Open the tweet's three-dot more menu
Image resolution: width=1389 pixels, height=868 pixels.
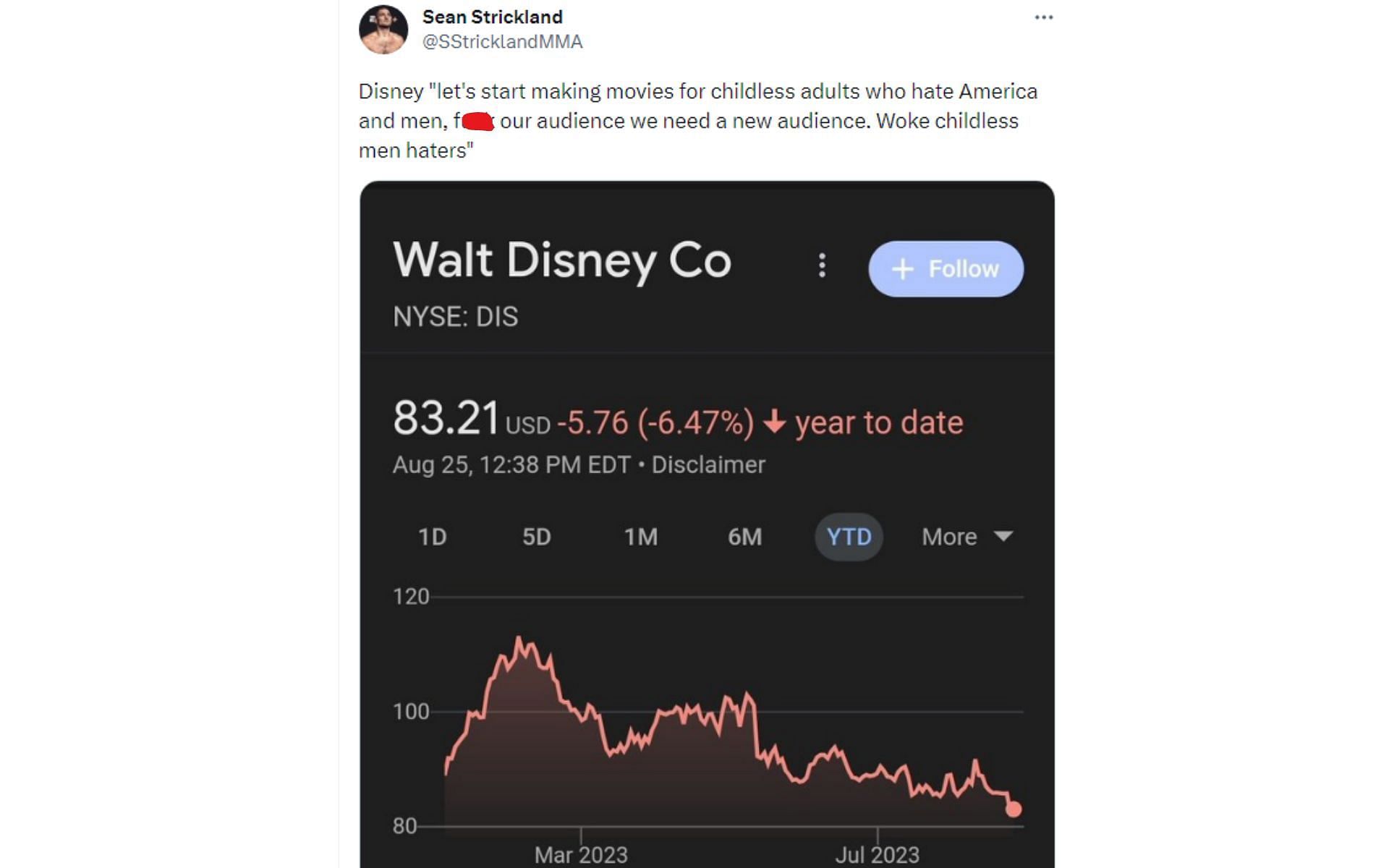point(1043,17)
